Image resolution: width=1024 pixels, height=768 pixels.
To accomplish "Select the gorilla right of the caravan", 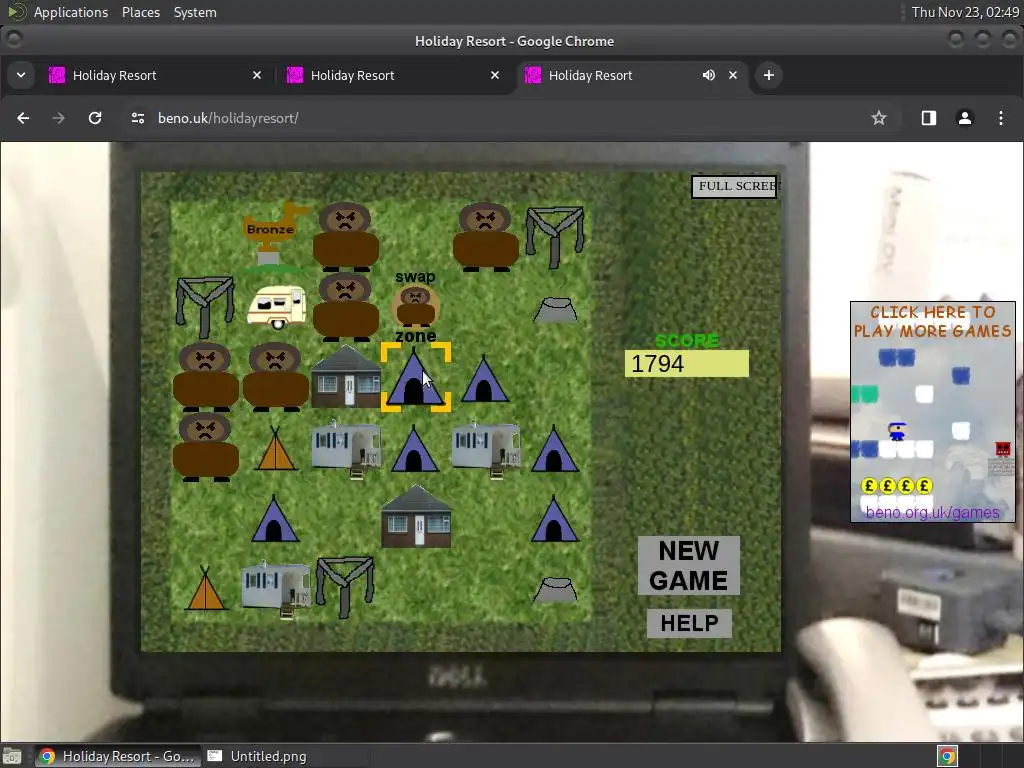I will [345, 306].
